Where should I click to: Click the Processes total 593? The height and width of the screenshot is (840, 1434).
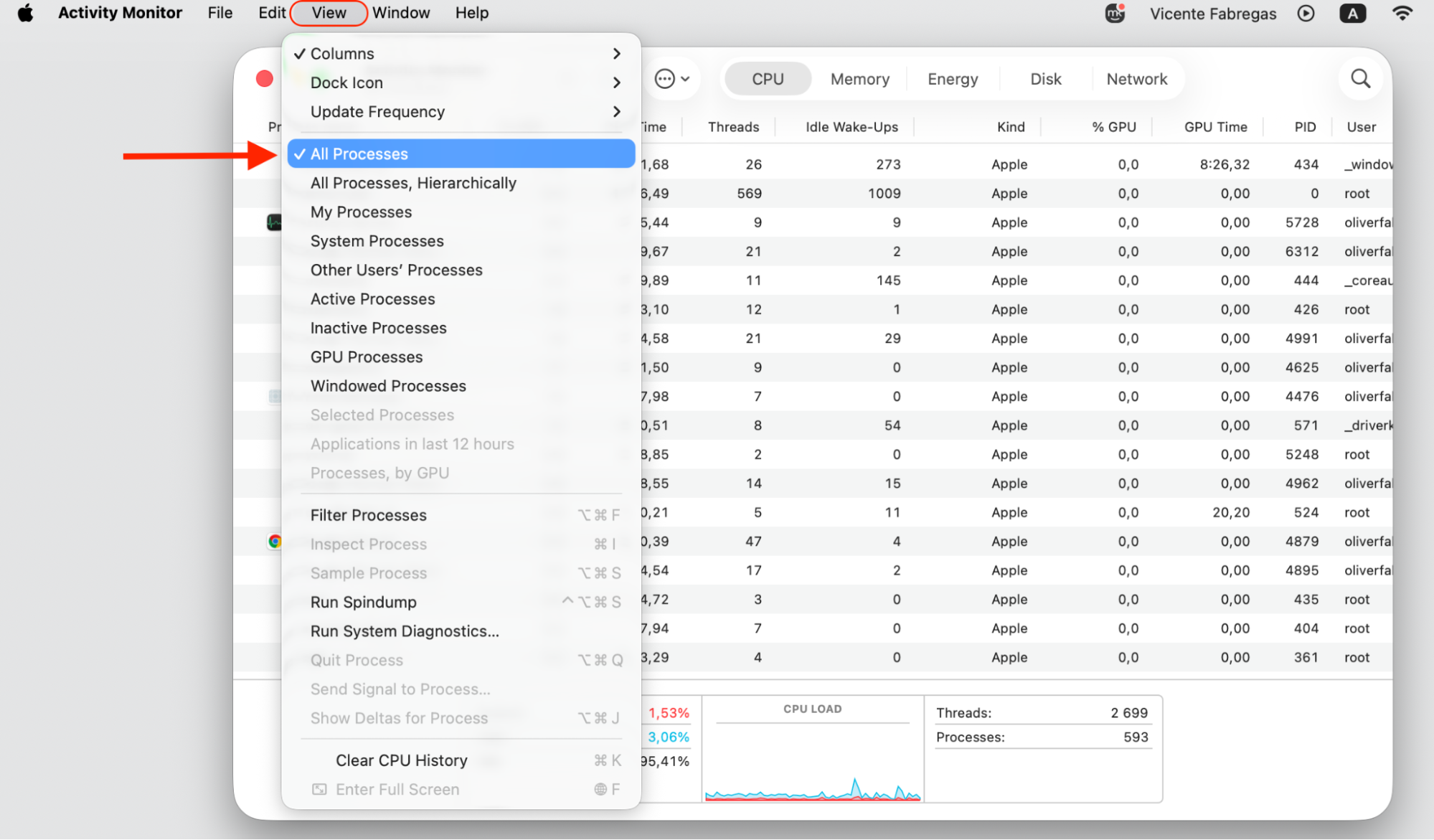[x=1136, y=737]
